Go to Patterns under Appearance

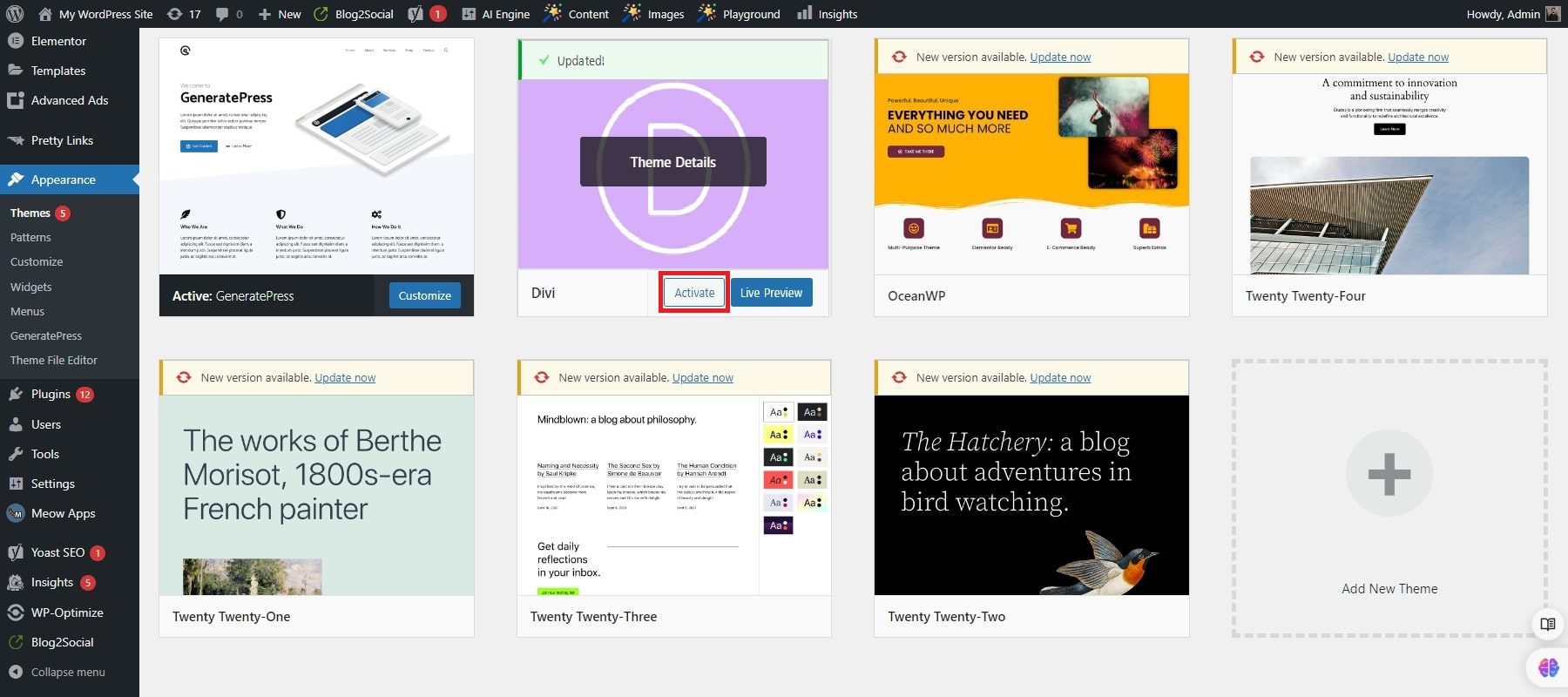(x=30, y=237)
